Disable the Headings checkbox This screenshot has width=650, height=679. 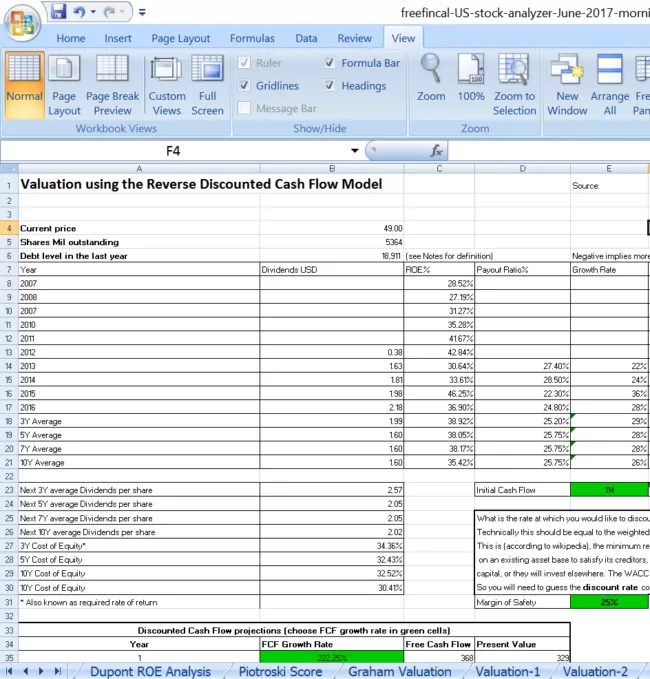pos(330,86)
